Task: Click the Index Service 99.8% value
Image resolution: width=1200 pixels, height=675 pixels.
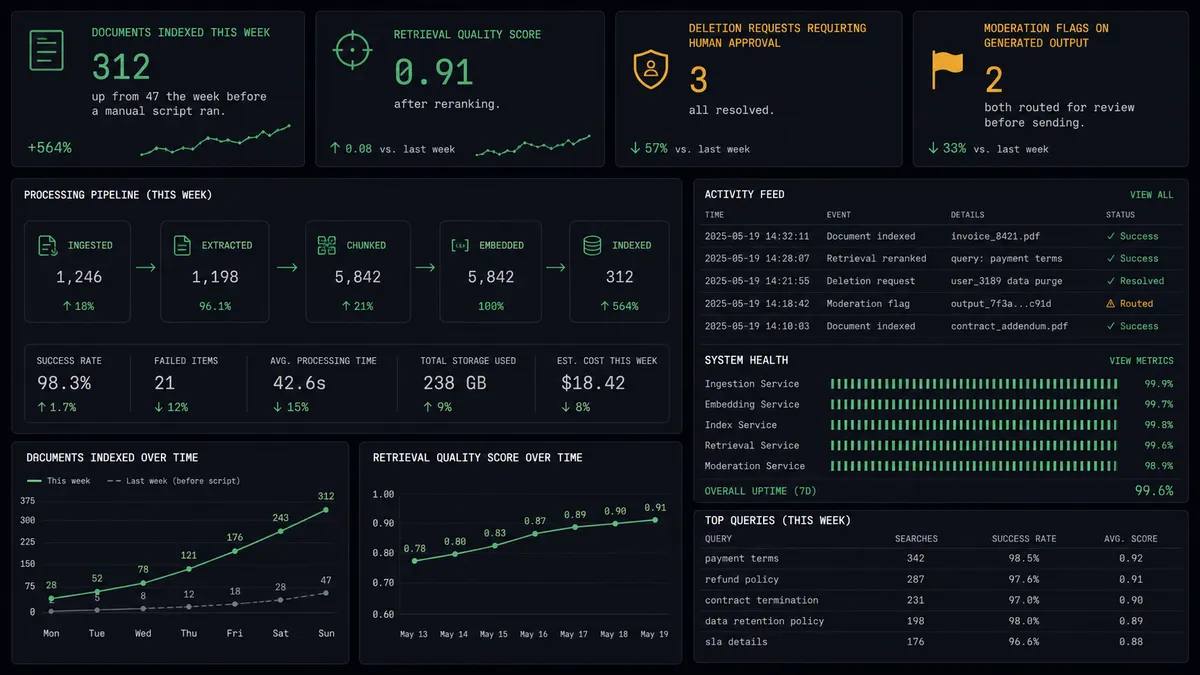Action: 1159,425
